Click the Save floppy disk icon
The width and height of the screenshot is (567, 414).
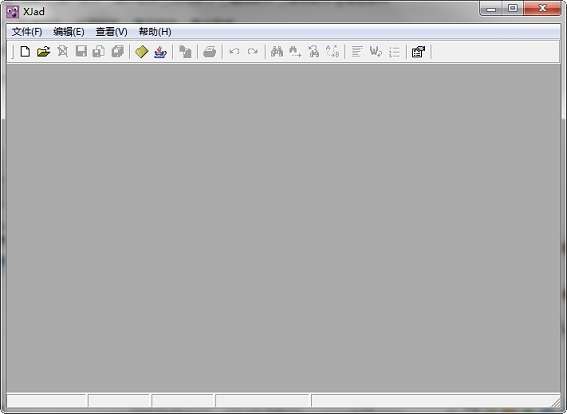81,51
